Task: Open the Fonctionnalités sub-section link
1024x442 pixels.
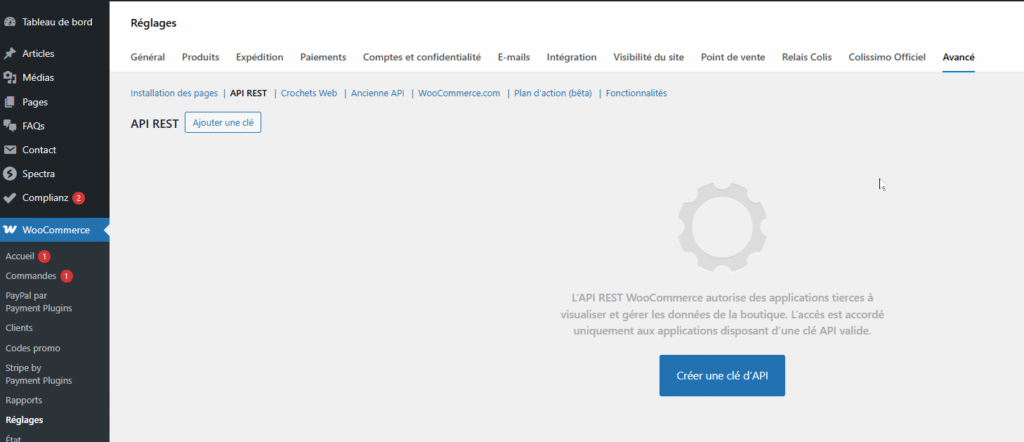Action: click(636, 93)
